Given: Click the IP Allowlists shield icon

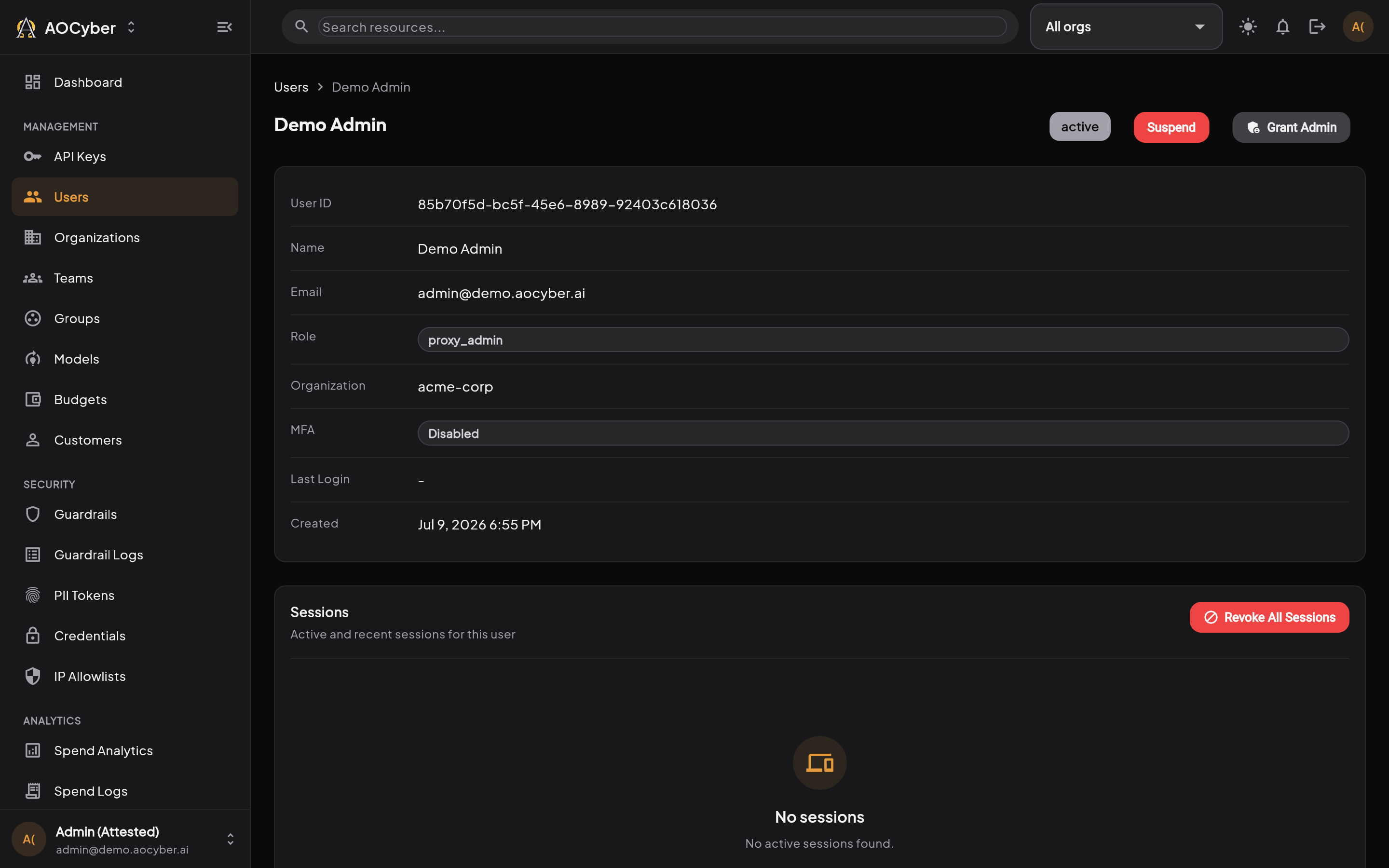Looking at the screenshot, I should [x=33, y=676].
